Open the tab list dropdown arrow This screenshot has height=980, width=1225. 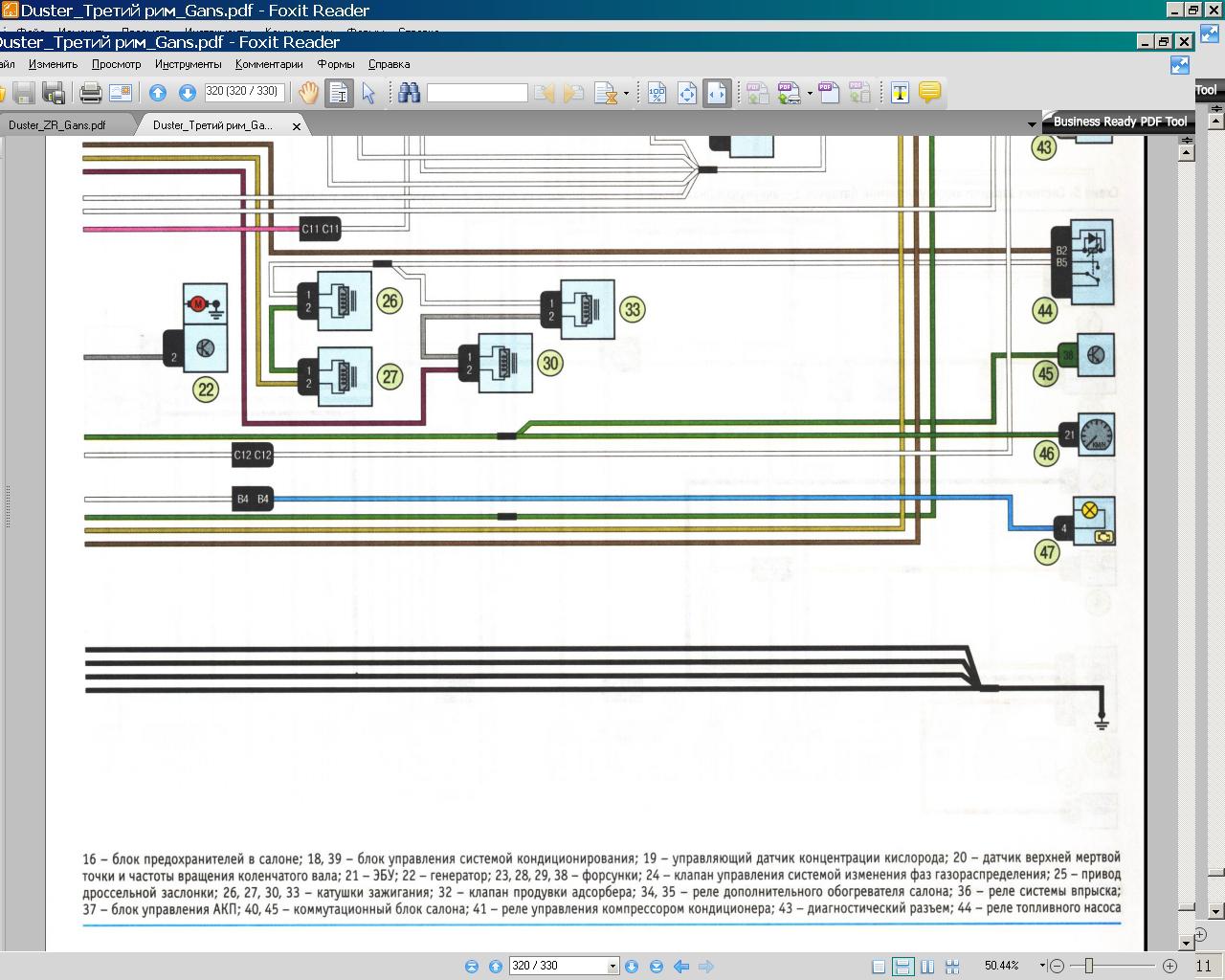point(1032,125)
